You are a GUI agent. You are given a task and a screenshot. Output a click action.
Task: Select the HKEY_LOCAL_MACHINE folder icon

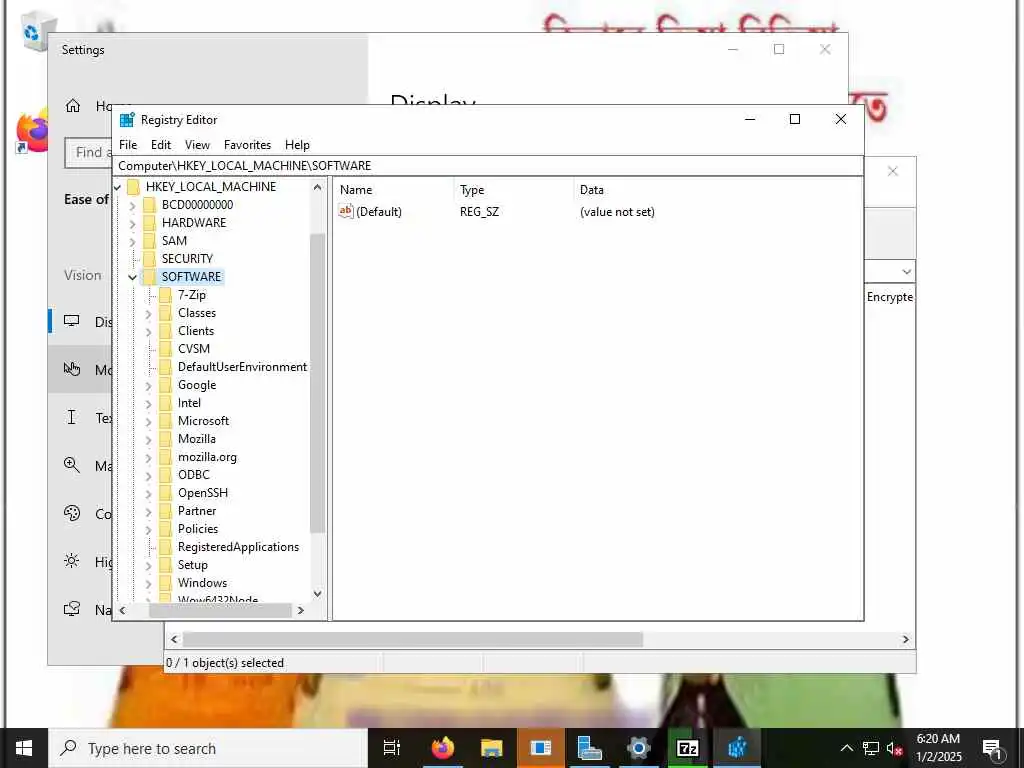133,187
